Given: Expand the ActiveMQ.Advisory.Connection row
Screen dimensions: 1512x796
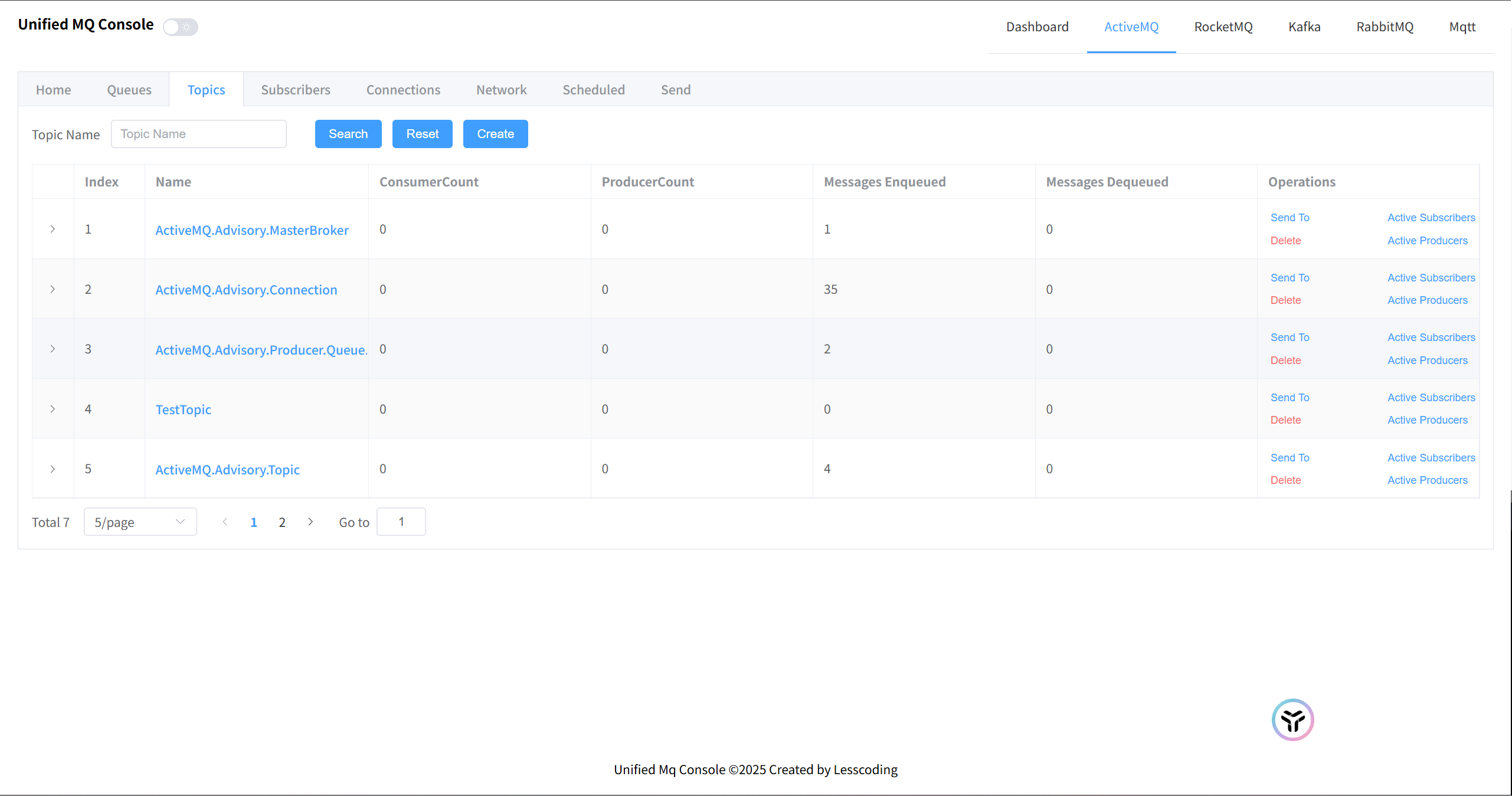Looking at the screenshot, I should [x=53, y=289].
